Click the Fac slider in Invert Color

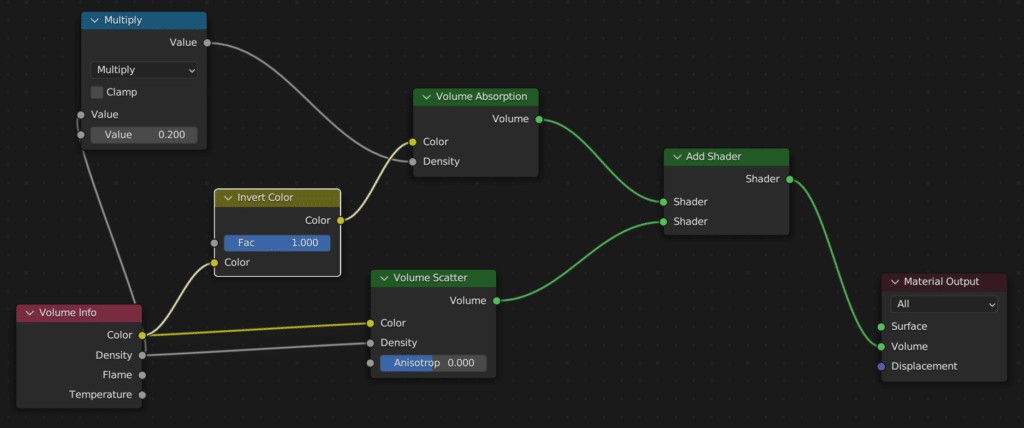(277, 243)
